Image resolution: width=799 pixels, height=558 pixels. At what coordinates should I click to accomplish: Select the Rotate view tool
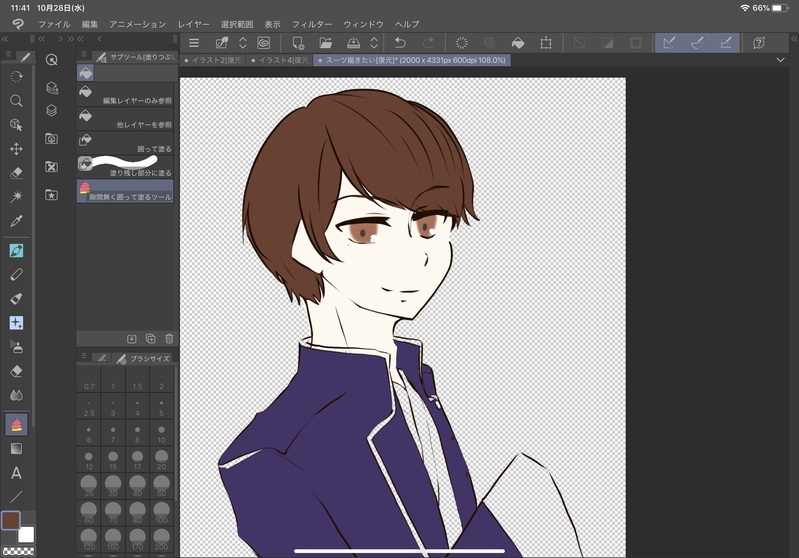pos(16,76)
